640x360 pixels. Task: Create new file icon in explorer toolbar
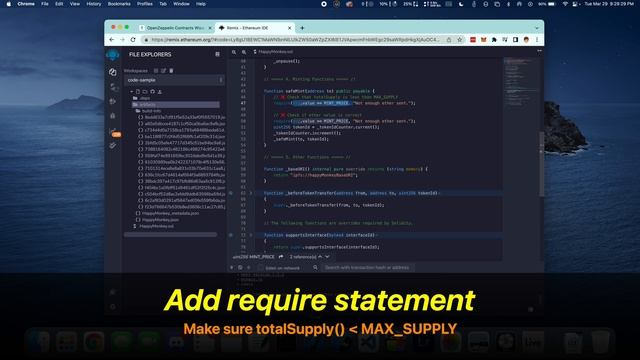tap(138, 92)
